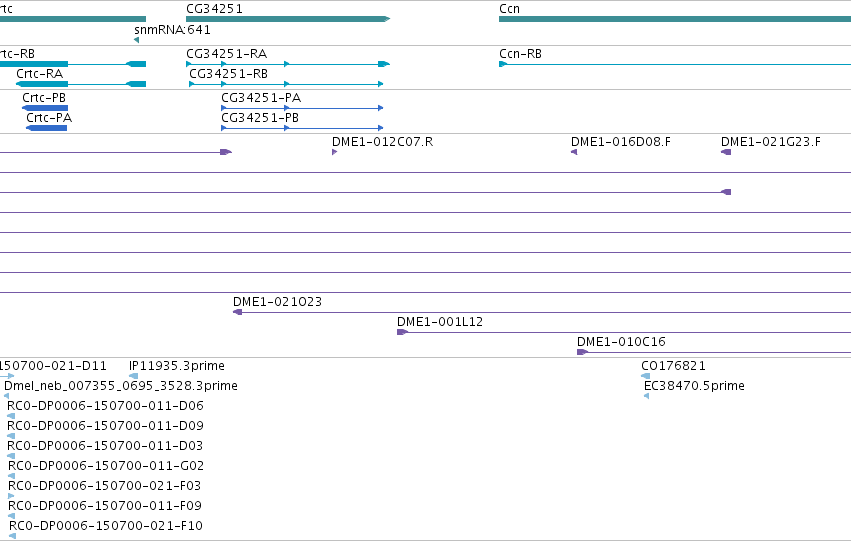Click the DME1-021O23 start arrow

[x=237, y=312]
